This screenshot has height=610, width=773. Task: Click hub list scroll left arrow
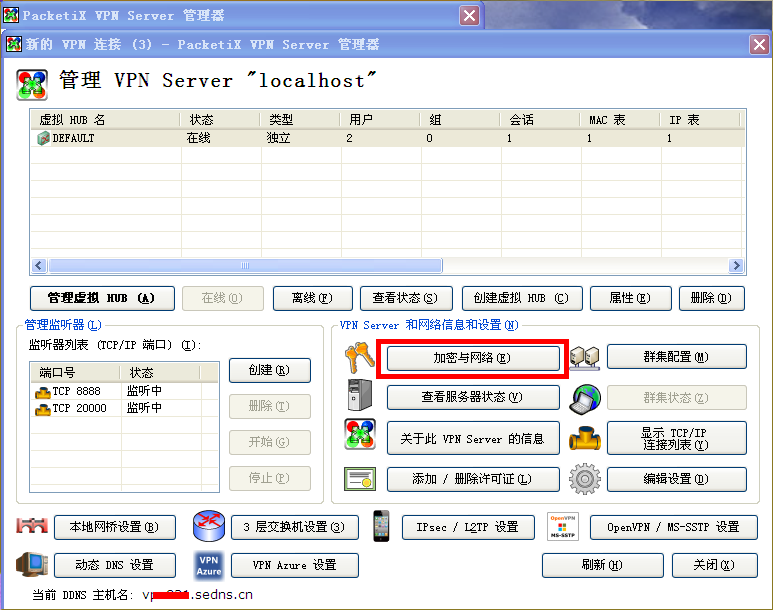pyautogui.click(x=39, y=266)
